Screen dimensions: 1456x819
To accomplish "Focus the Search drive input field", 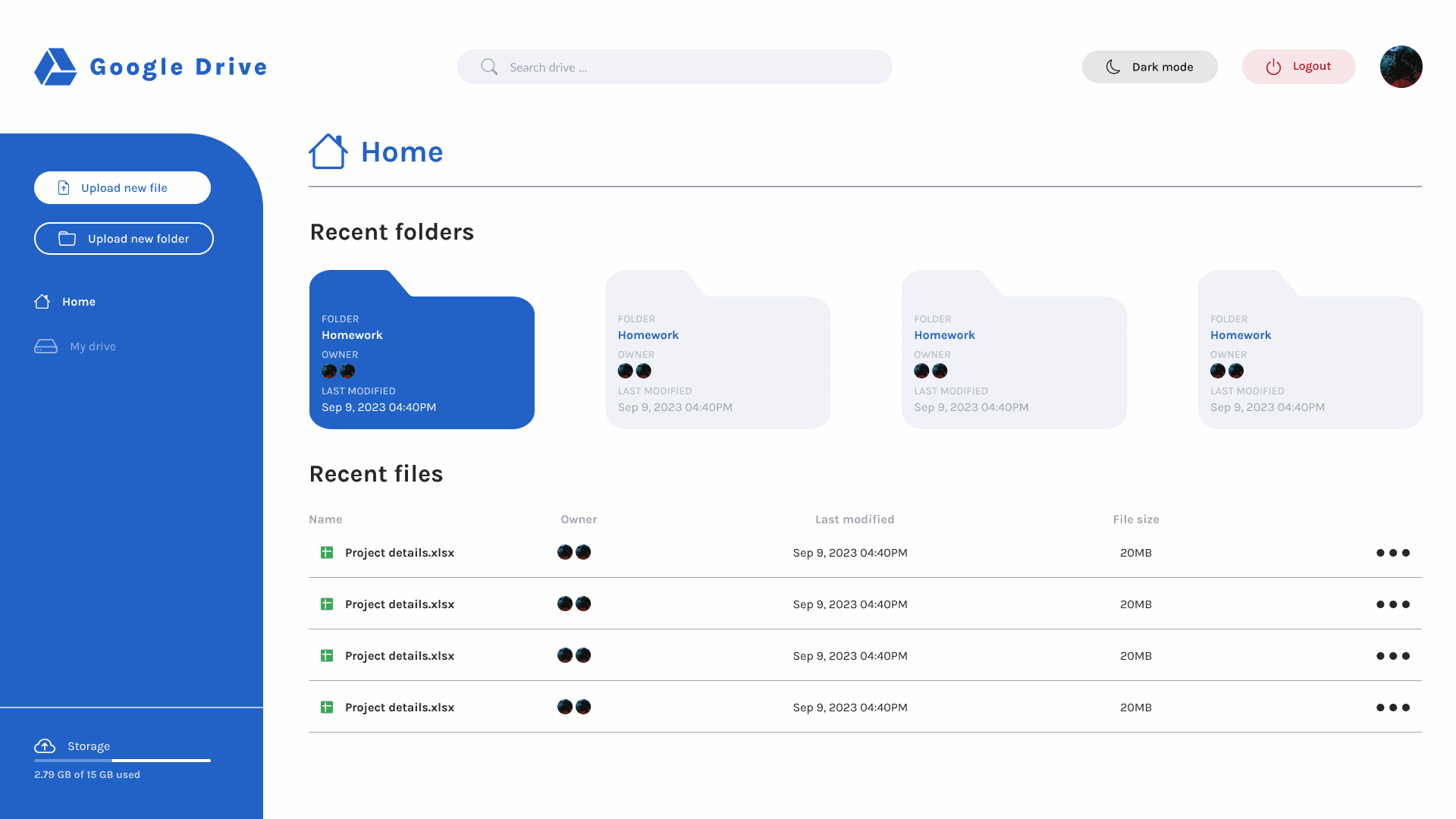I will [x=682, y=67].
